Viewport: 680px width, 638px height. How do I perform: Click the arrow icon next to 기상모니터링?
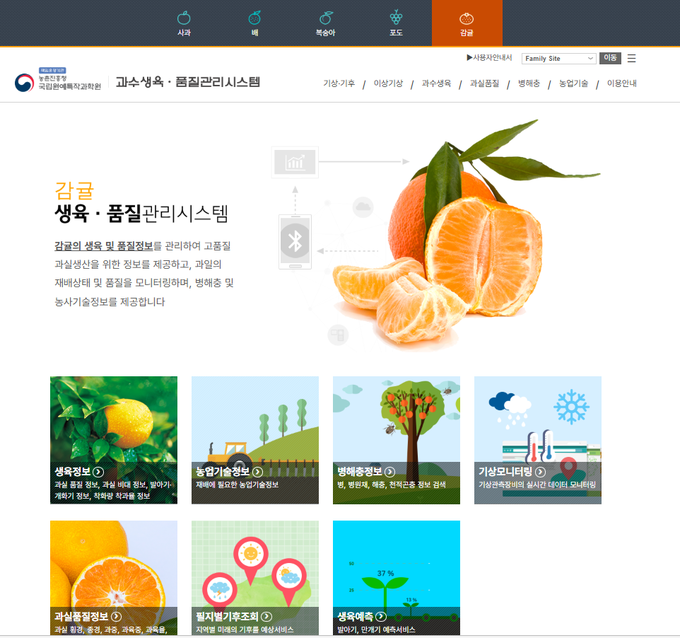click(x=540, y=472)
